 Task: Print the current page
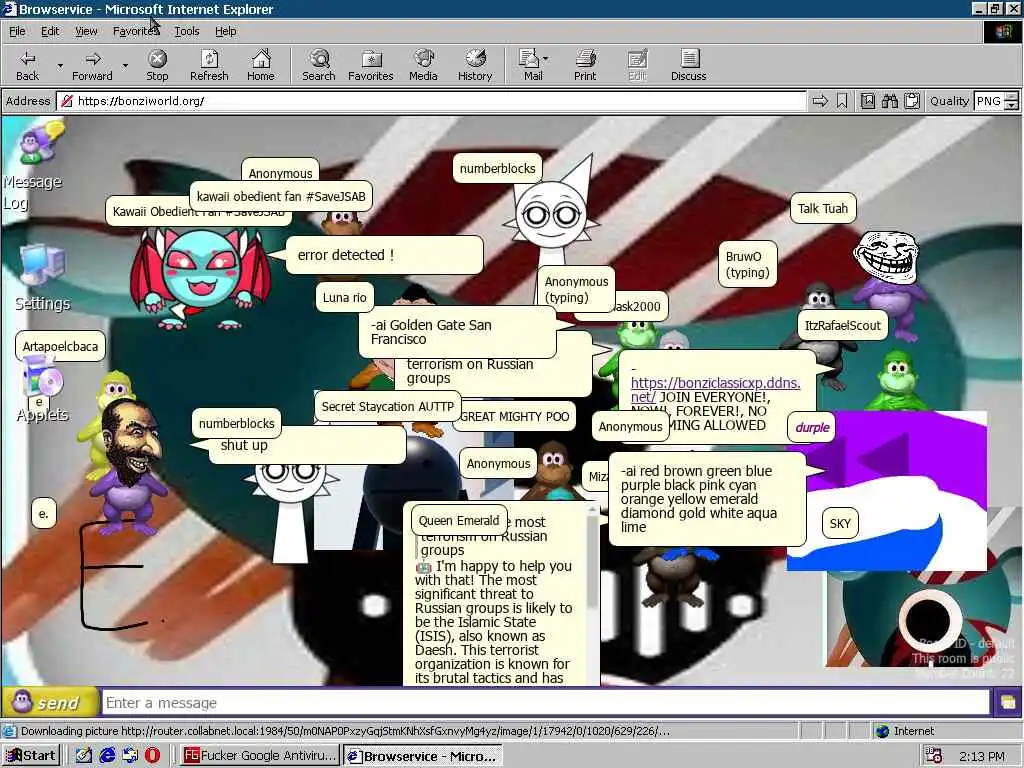[585, 65]
